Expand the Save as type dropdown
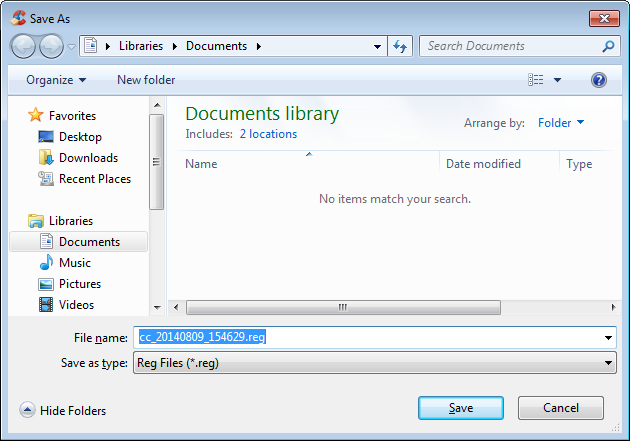The width and height of the screenshot is (630, 441). (609, 364)
